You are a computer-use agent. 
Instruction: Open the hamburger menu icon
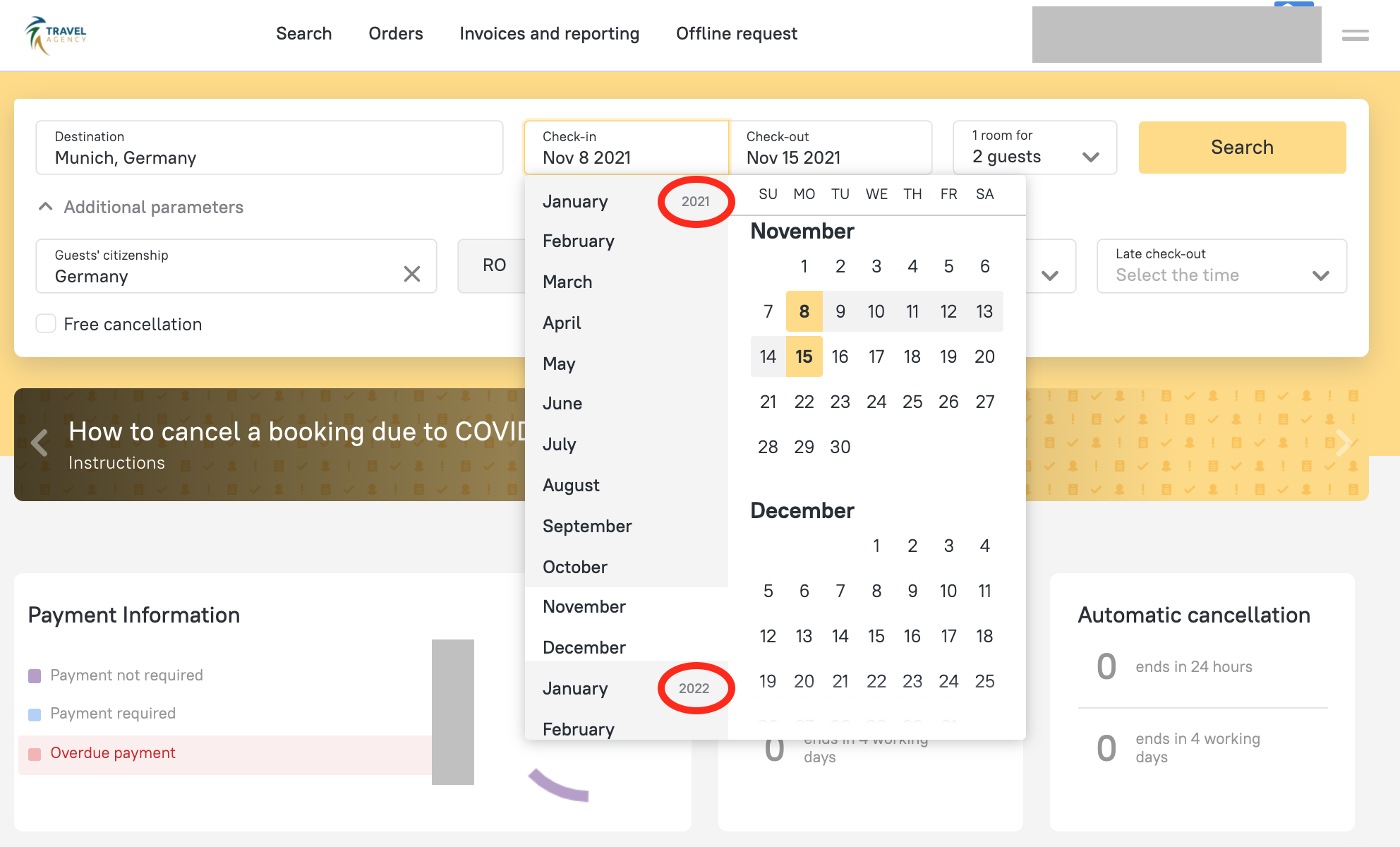point(1355,35)
